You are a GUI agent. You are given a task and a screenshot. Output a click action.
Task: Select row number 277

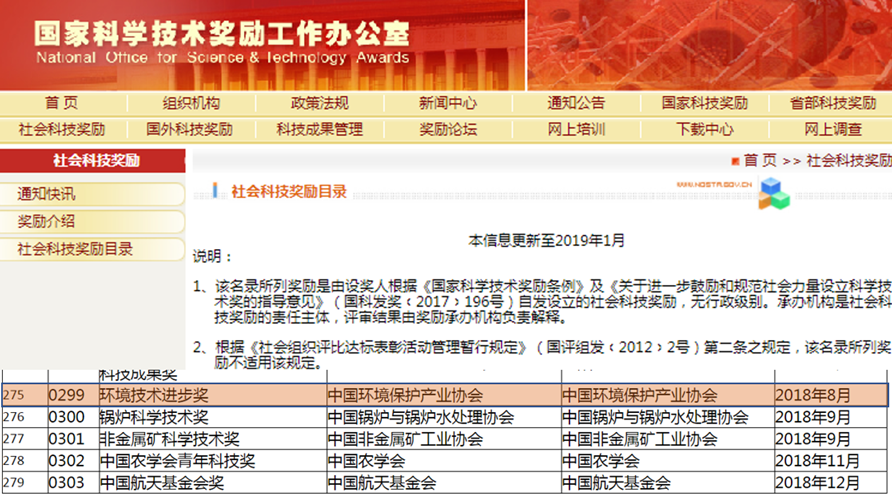pyautogui.click(x=24, y=439)
